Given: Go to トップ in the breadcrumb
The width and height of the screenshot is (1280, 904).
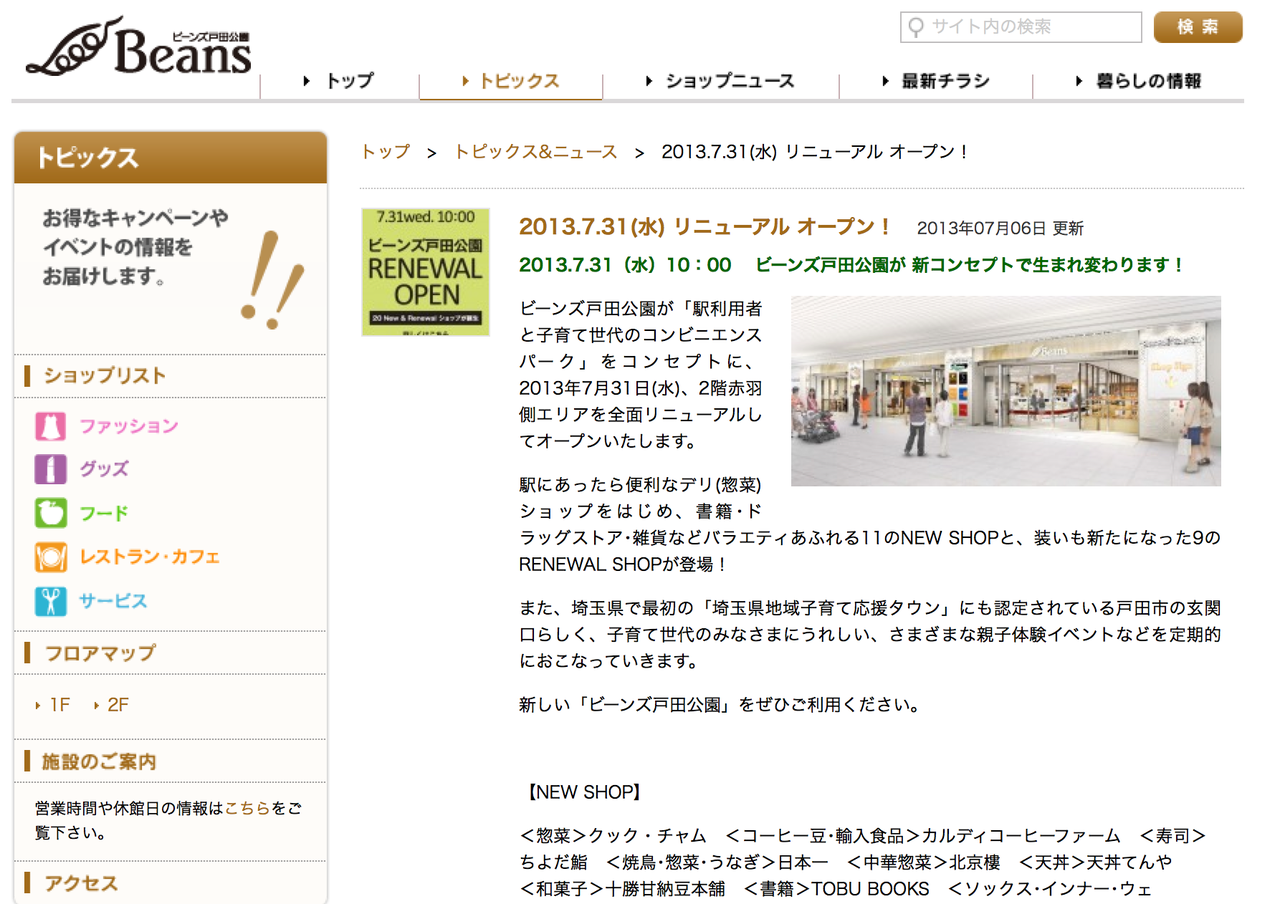Looking at the screenshot, I should (x=386, y=152).
